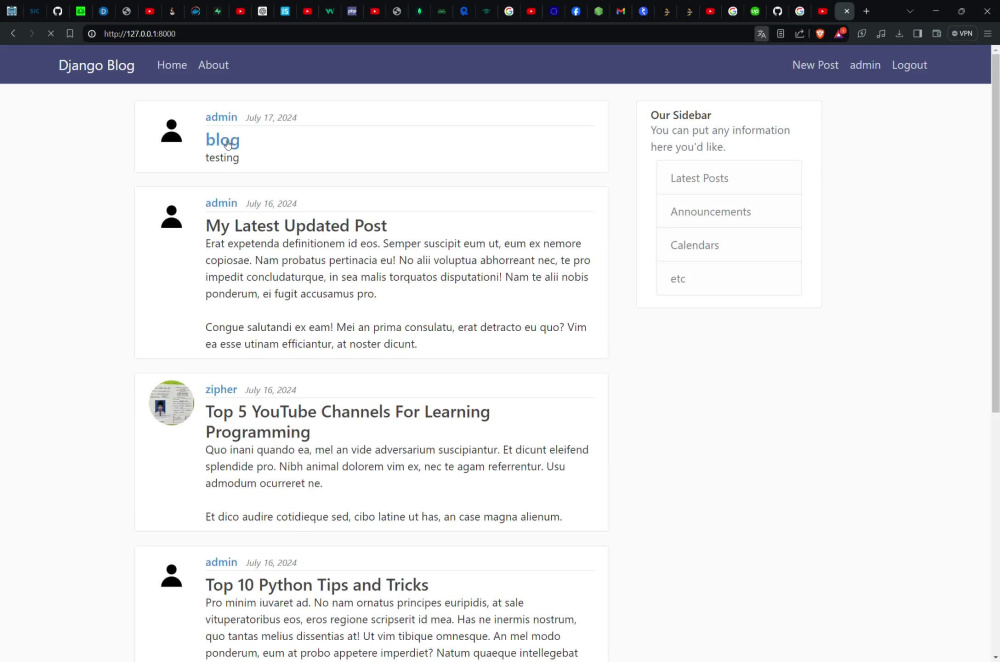Image resolution: width=1000 pixels, height=662 pixels.
Task: Switch to the blue IS icon tab
Action: coord(285,11)
